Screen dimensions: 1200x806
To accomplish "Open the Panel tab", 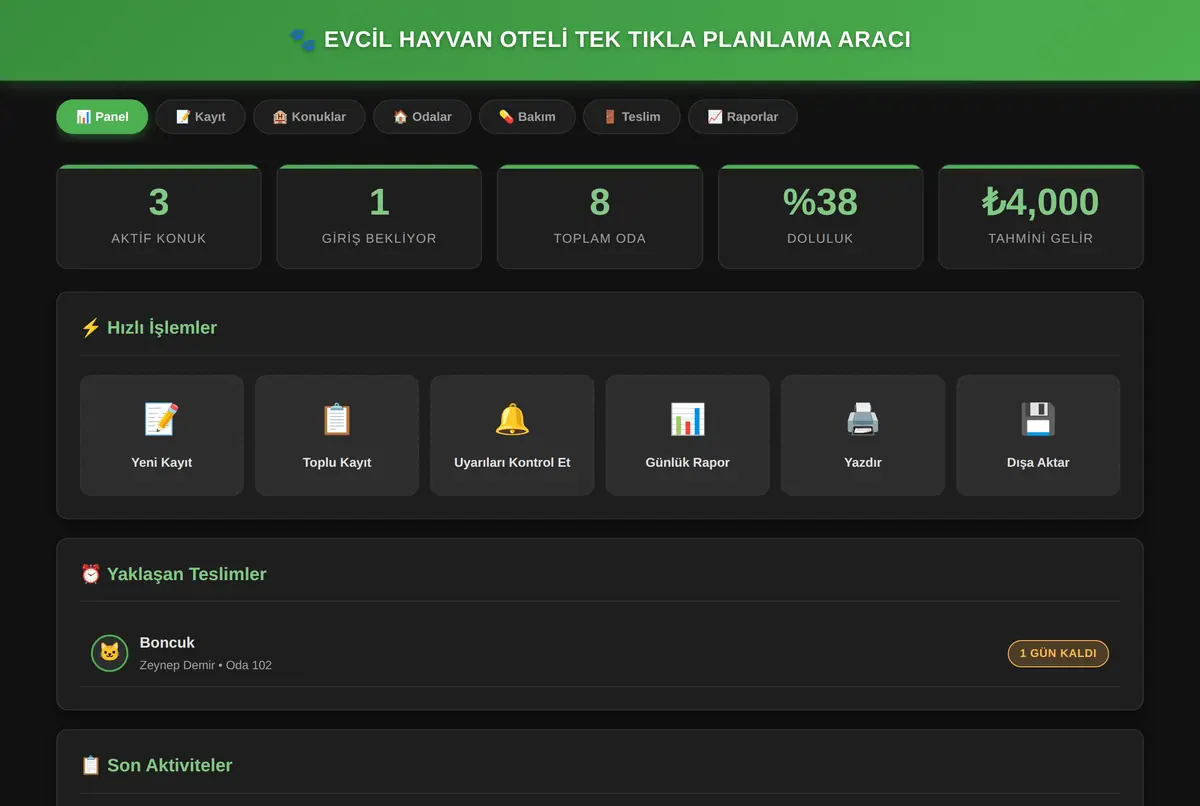I will tap(102, 117).
